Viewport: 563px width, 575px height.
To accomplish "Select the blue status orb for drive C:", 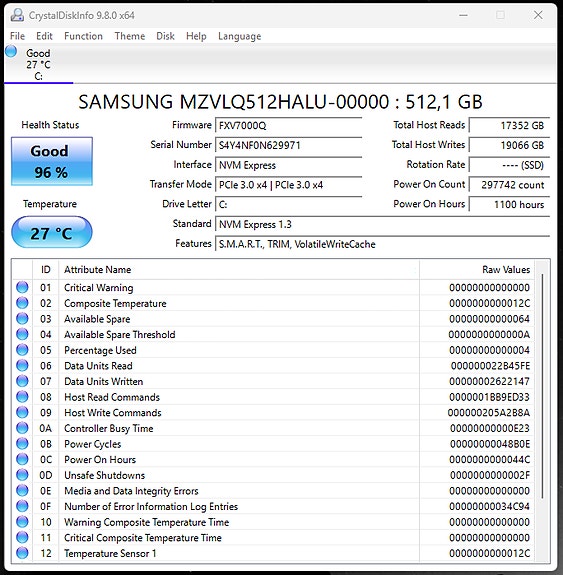I will click(11, 51).
